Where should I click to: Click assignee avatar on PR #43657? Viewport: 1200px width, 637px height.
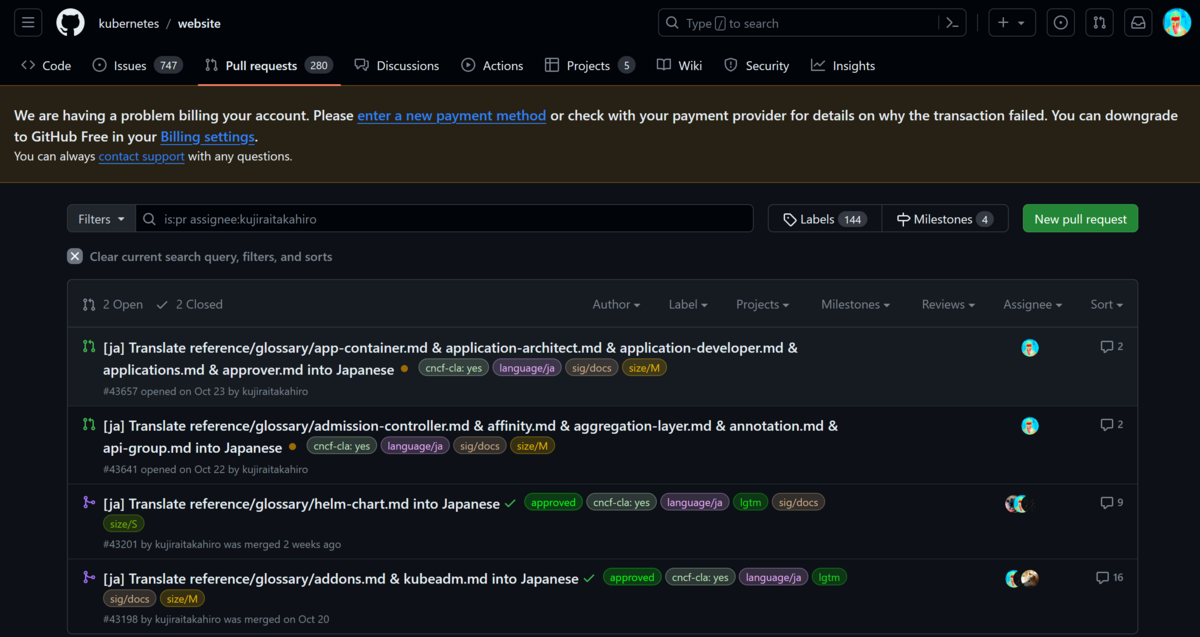point(1030,348)
